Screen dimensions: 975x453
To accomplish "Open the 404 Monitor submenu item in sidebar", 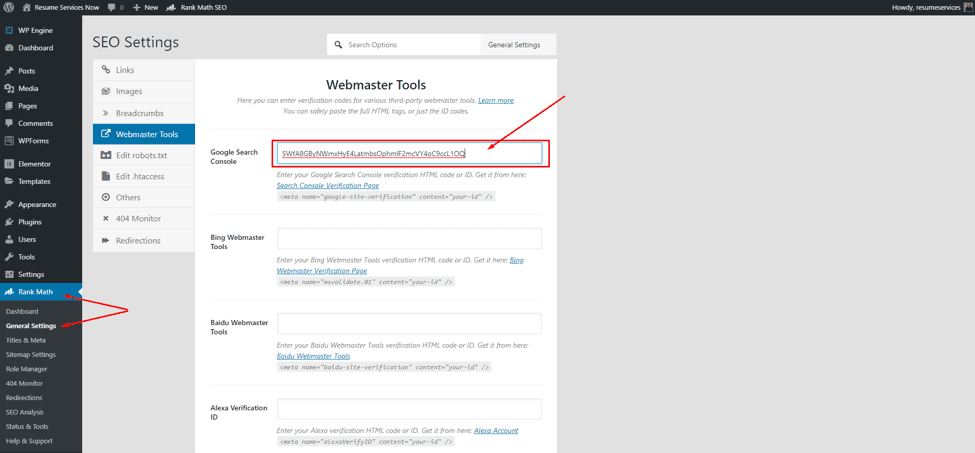I will 24,383.
